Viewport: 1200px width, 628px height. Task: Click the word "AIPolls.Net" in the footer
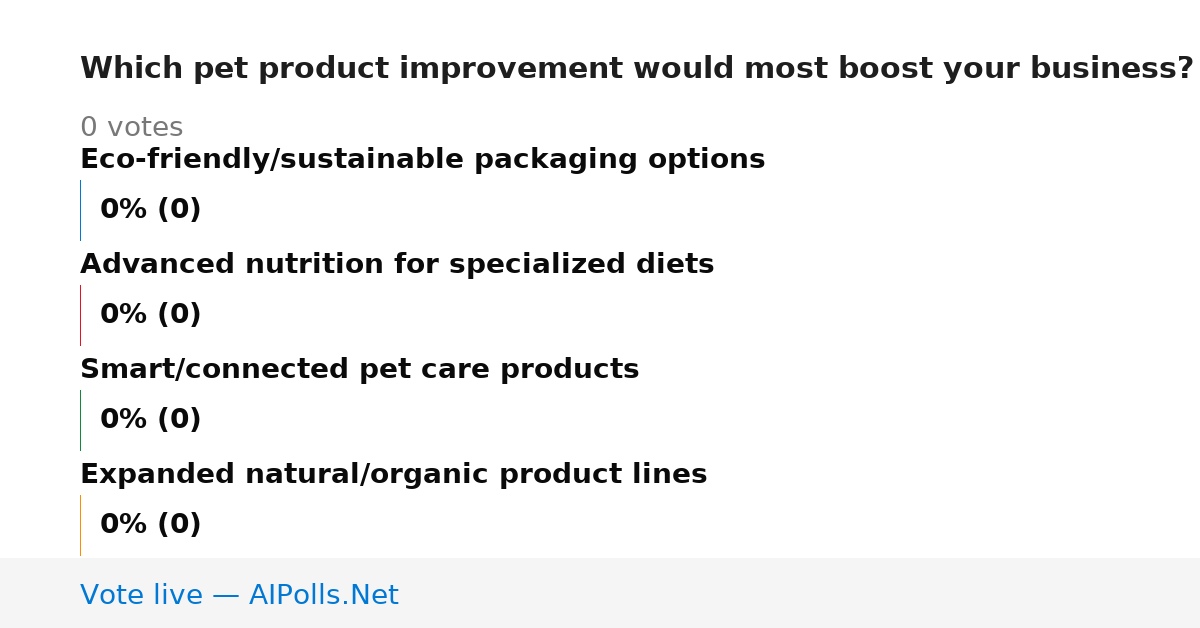pyautogui.click(x=323, y=595)
